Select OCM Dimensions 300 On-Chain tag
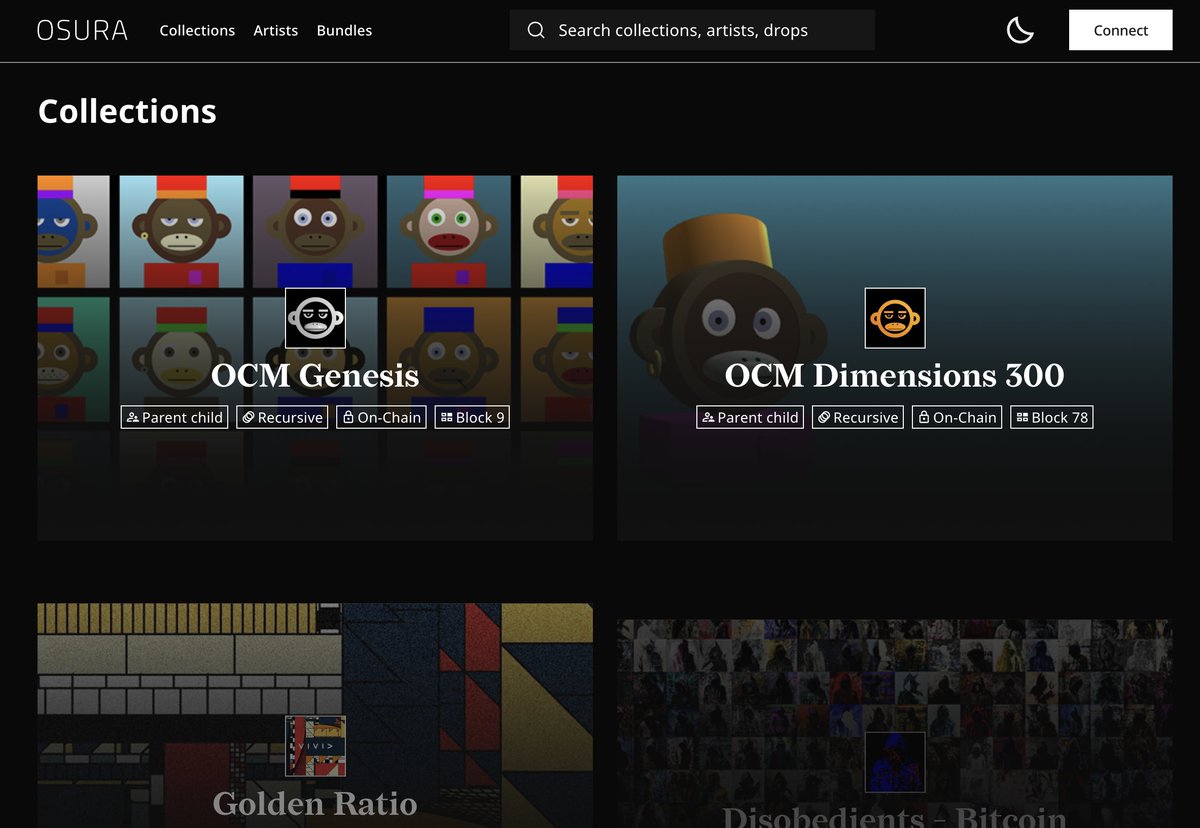This screenshot has width=1200, height=828. tap(957, 417)
